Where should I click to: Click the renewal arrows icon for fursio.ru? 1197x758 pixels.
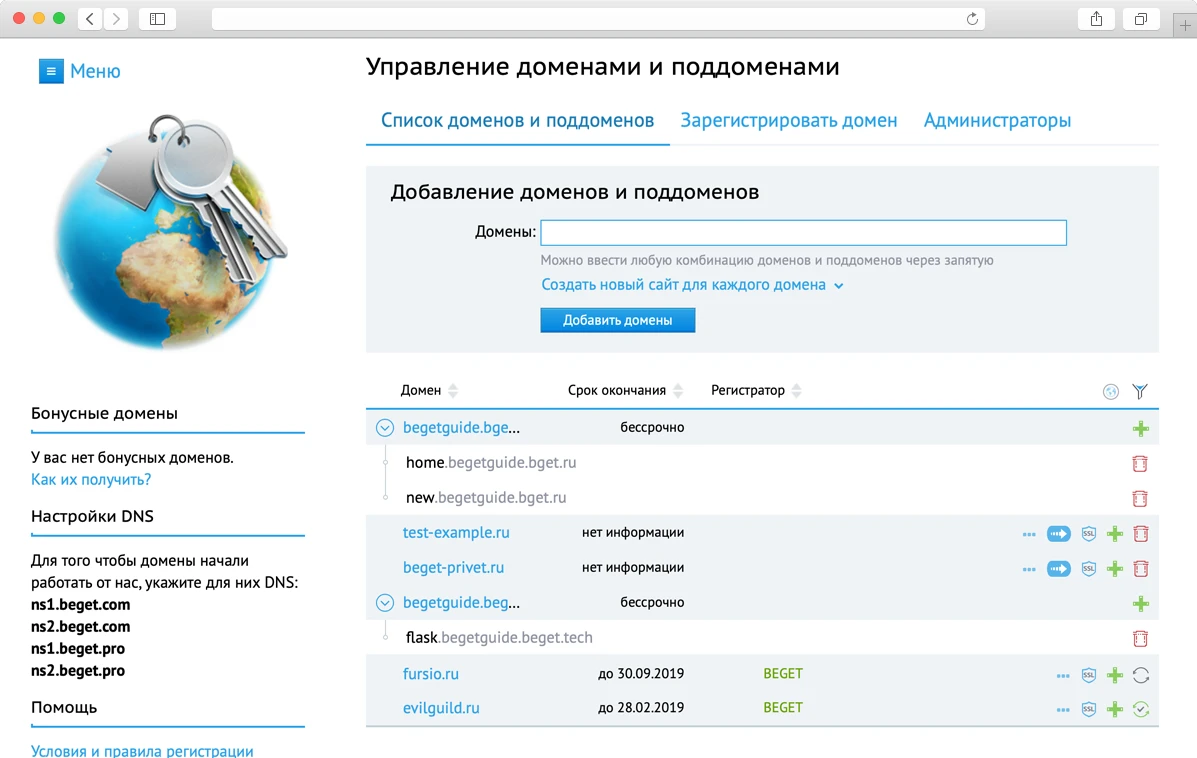click(1141, 674)
